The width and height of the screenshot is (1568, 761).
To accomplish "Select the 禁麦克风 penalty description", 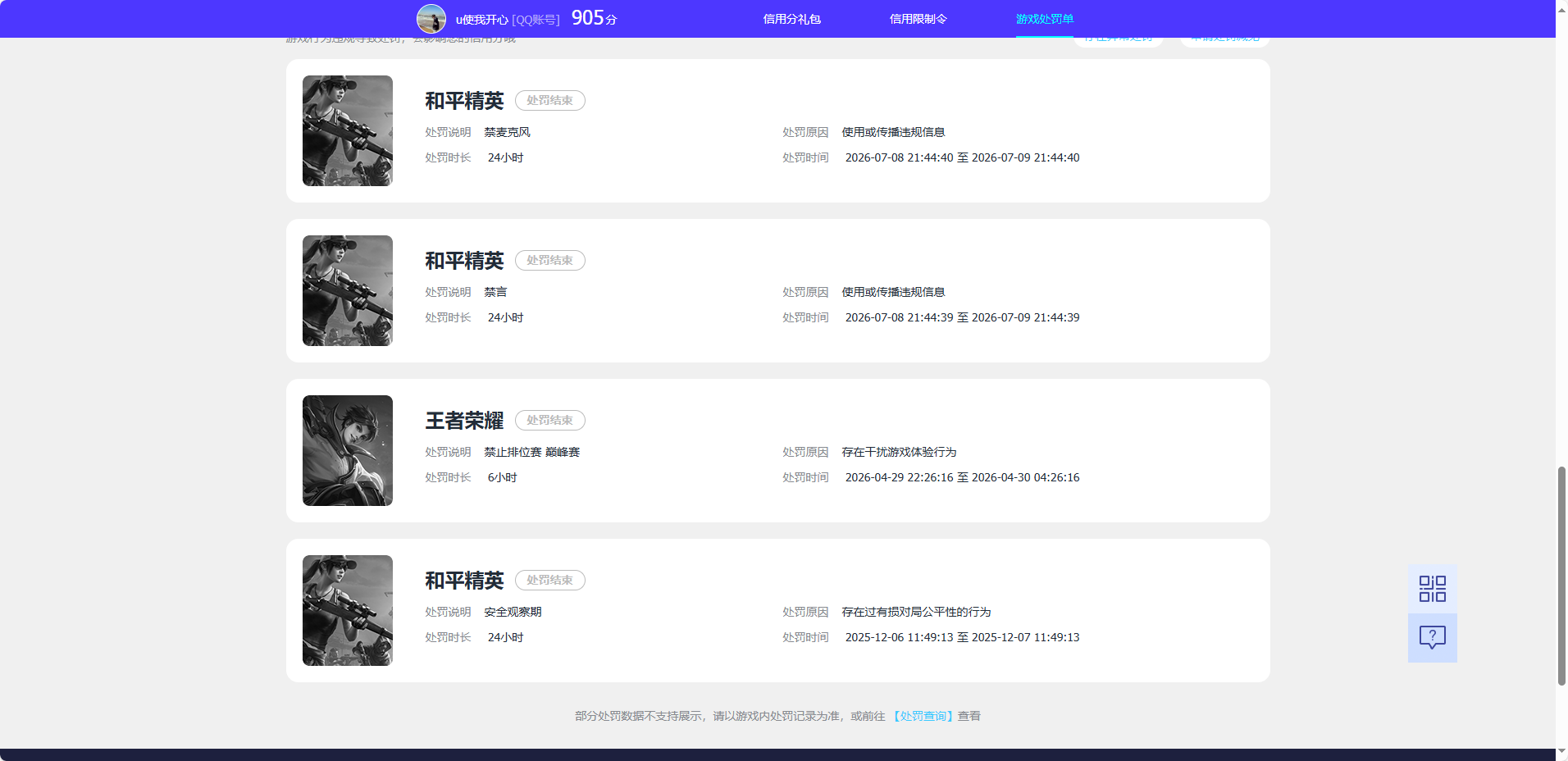I will [507, 132].
